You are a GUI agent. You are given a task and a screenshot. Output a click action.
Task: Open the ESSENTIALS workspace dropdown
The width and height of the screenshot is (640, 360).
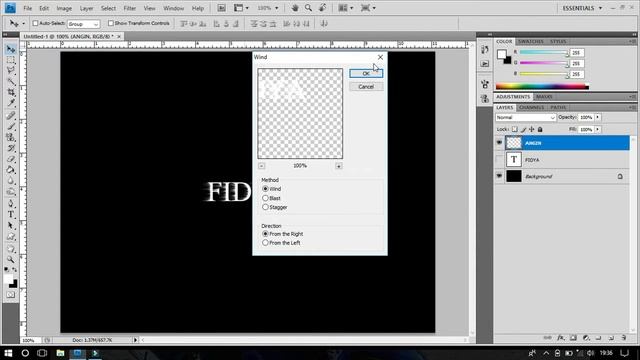pyautogui.click(x=582, y=8)
